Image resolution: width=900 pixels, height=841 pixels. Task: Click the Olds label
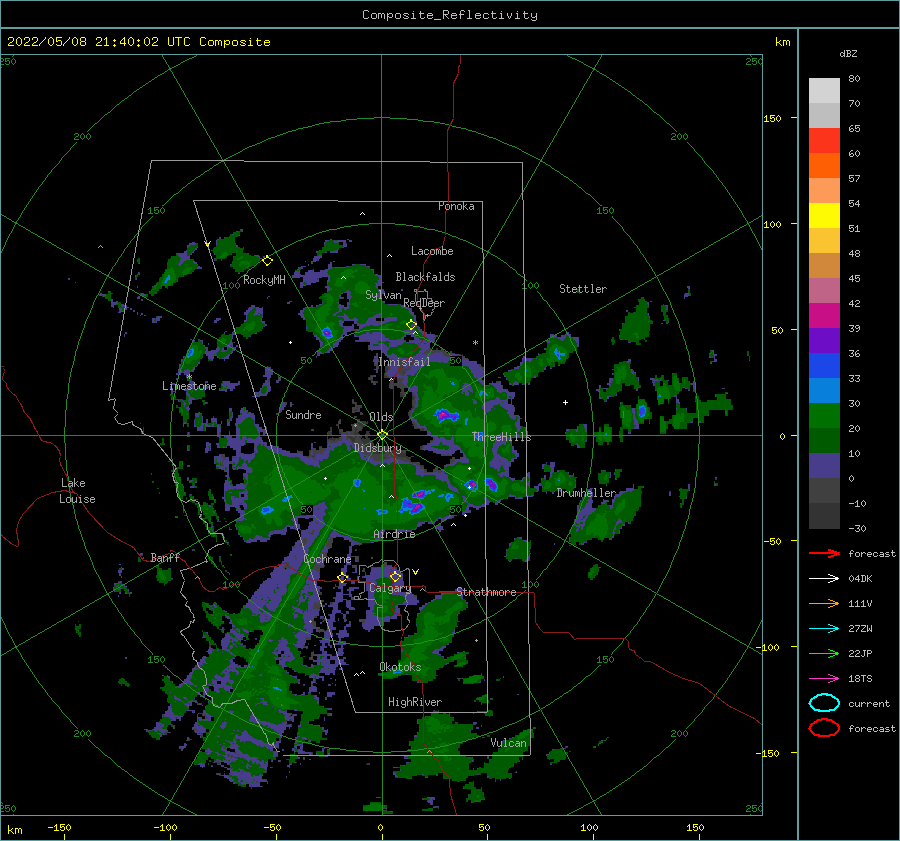[381, 416]
